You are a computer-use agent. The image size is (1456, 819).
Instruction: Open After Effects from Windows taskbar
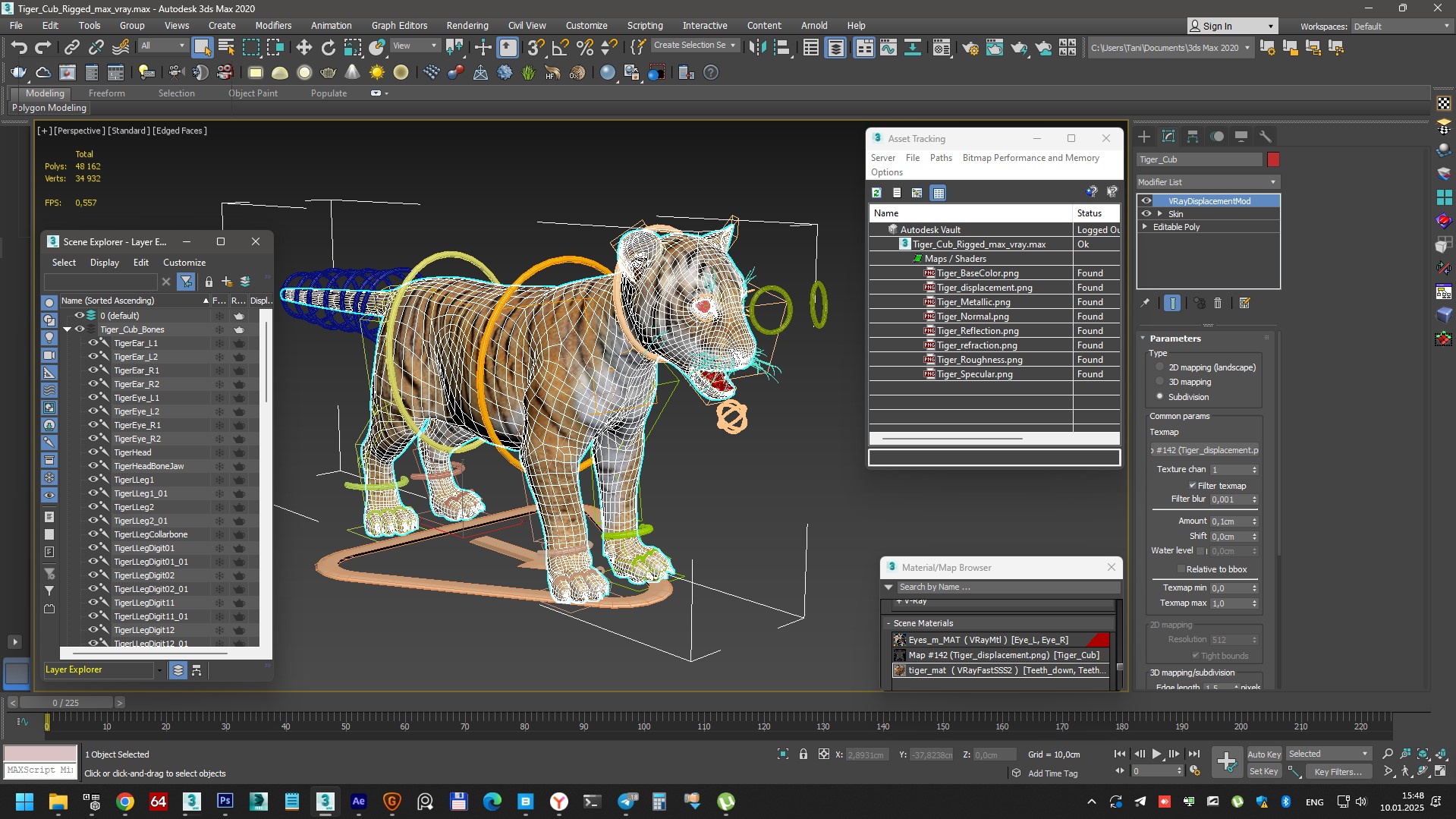358,802
